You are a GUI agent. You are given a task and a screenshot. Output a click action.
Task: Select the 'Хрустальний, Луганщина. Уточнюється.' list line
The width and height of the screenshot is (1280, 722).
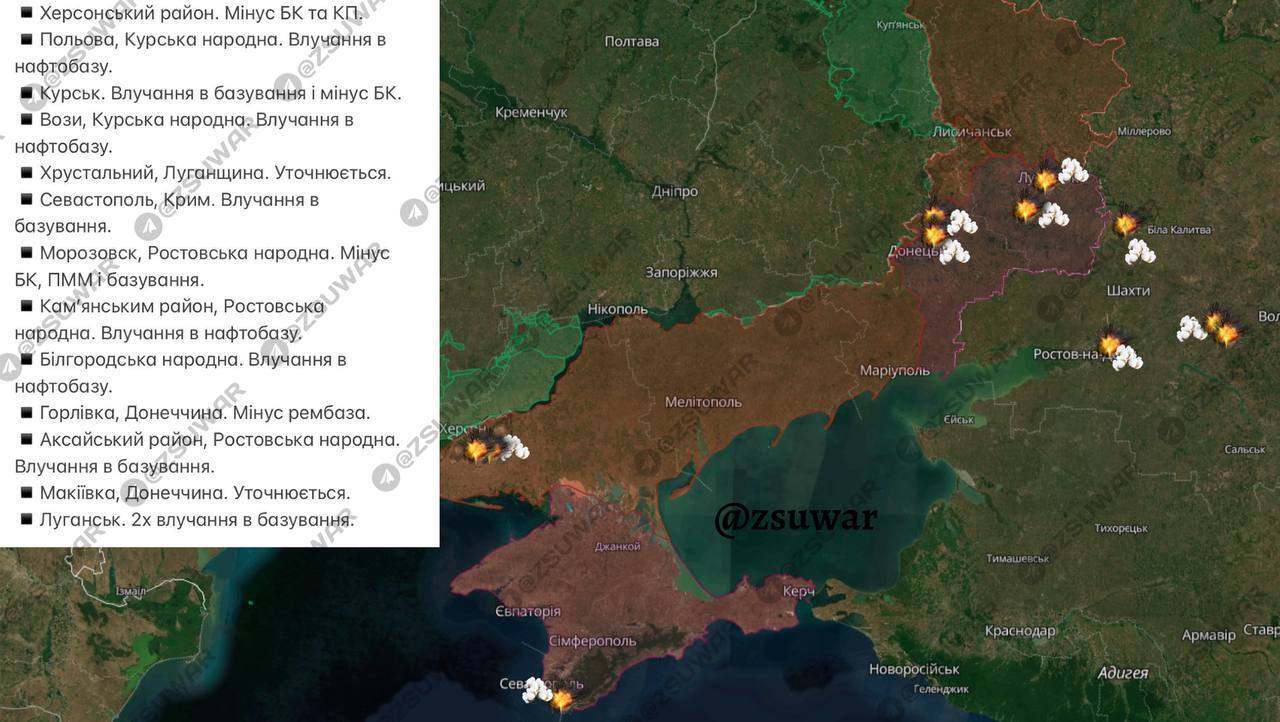tap(214, 173)
